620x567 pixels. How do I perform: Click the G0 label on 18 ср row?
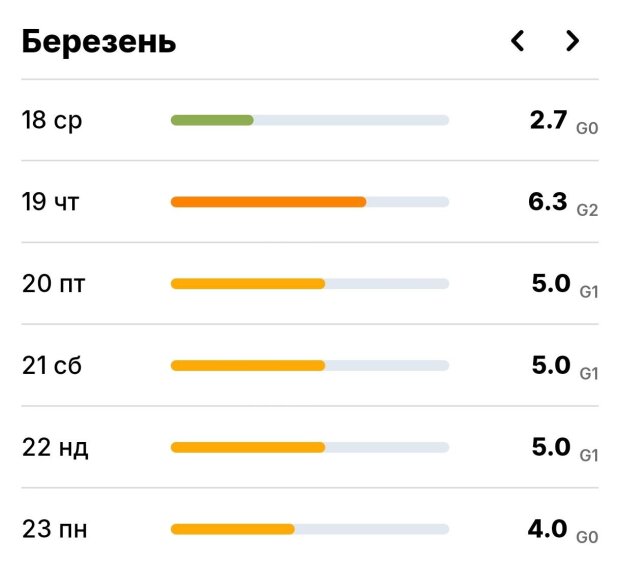587,127
